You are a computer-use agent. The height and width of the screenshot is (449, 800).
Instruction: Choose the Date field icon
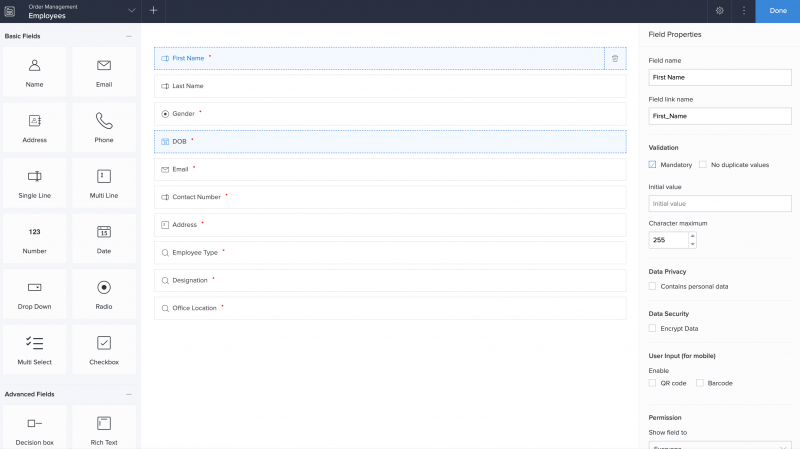(104, 232)
